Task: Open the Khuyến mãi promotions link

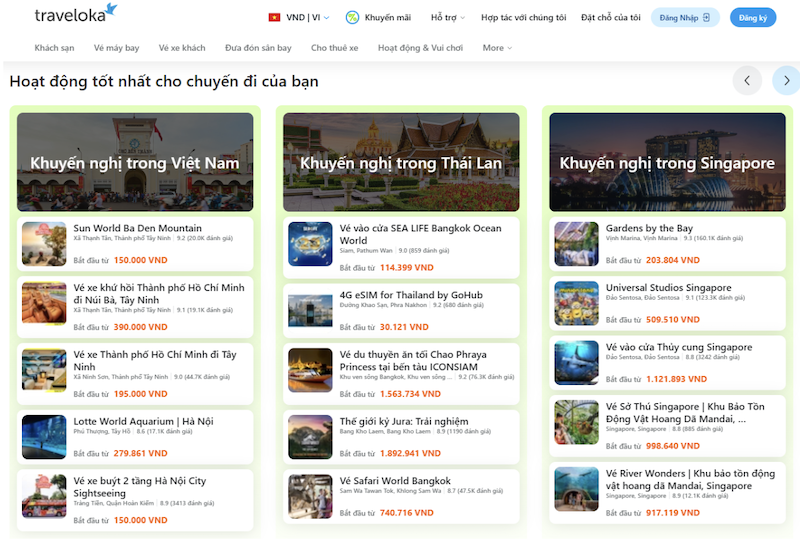Action: (387, 17)
